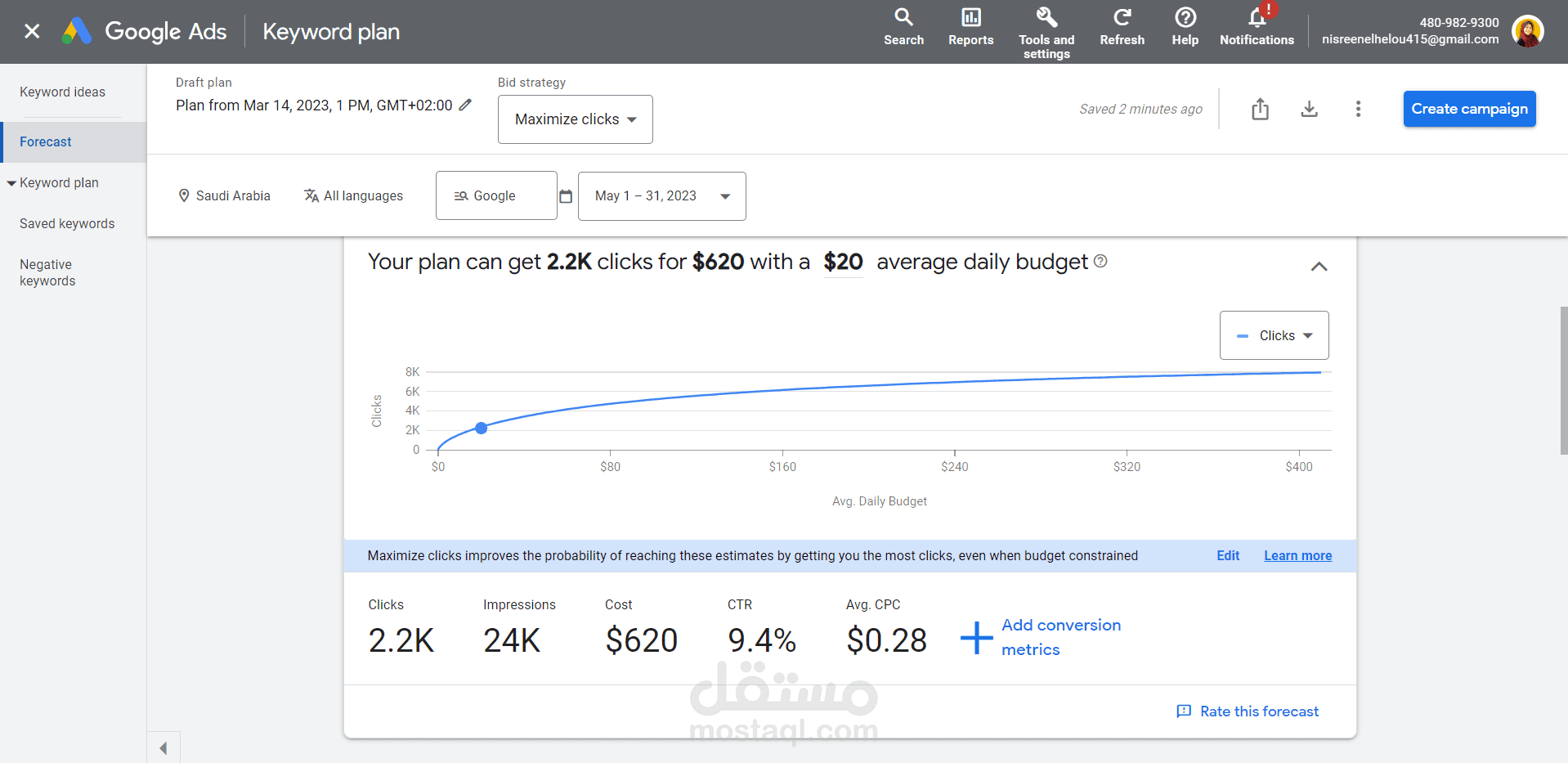Click the 'Saved 2 minutes ago' status text
Image resolution: width=1568 pixels, height=763 pixels.
coord(1140,110)
